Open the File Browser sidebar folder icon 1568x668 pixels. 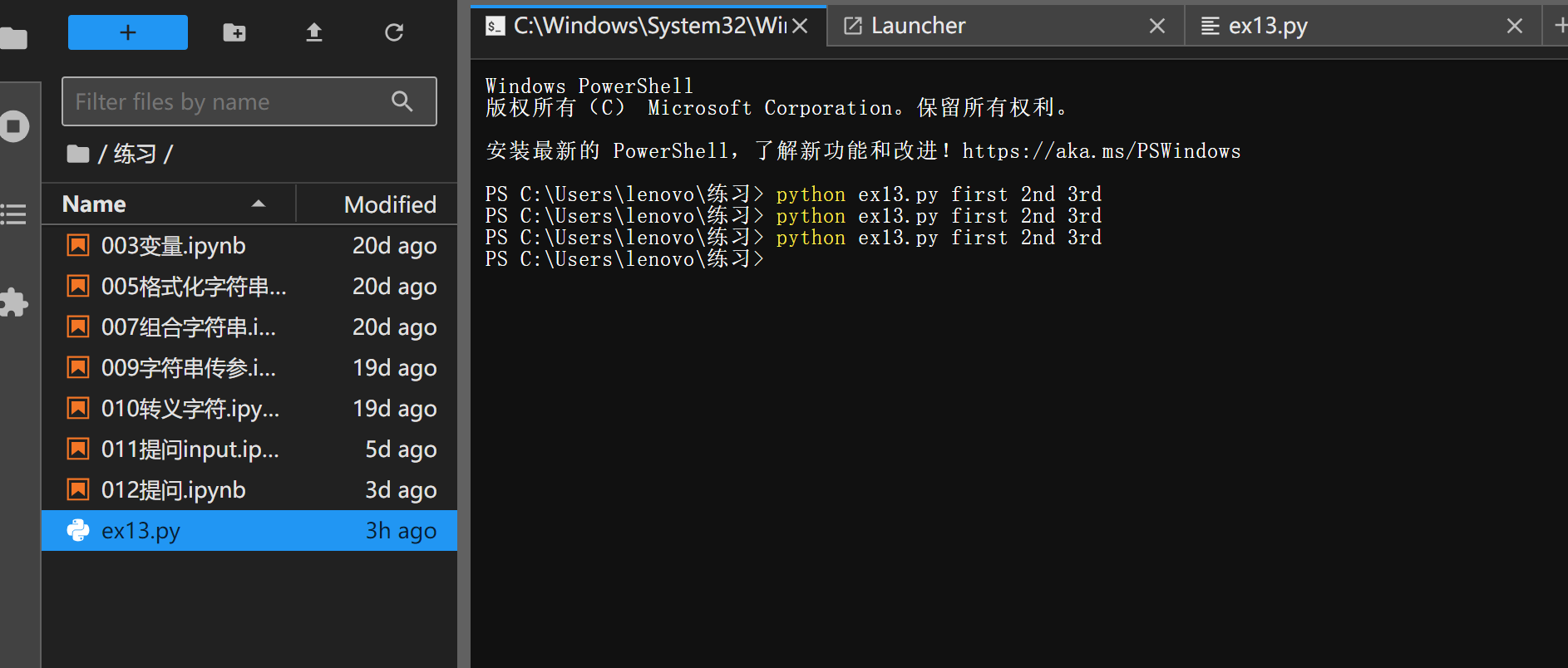[x=14, y=38]
